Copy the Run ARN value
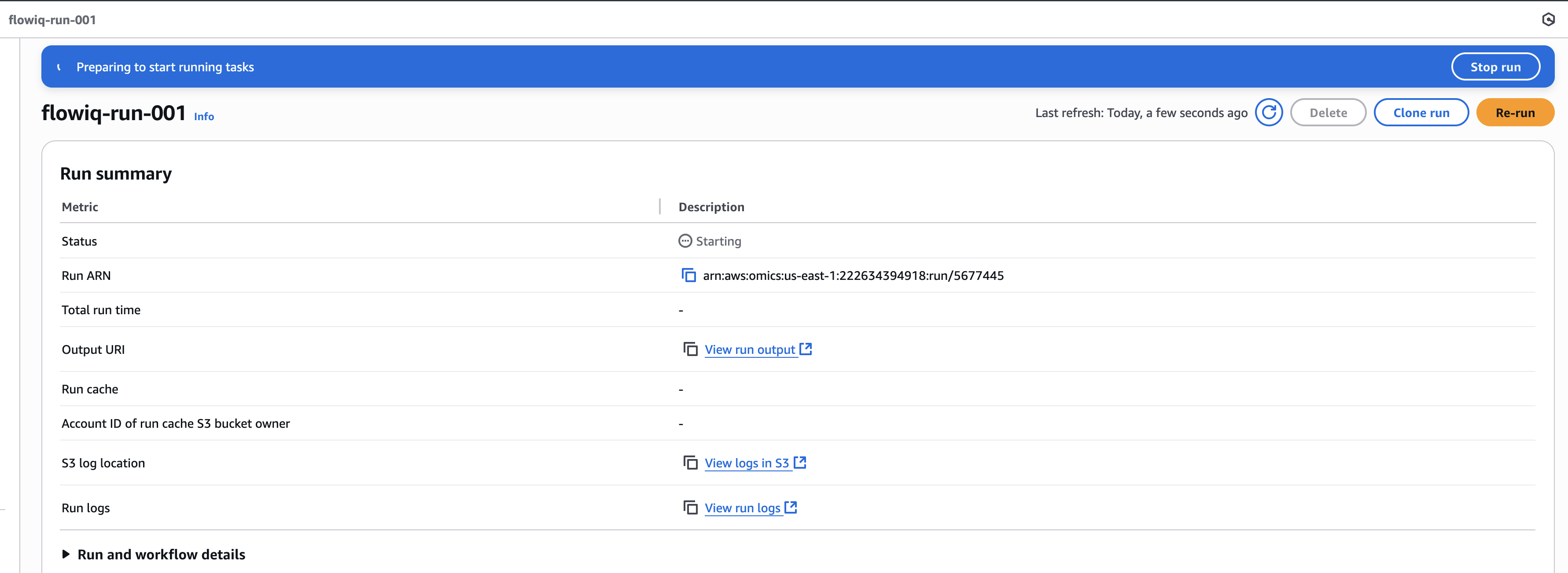The width and height of the screenshot is (1568, 573). click(x=688, y=275)
